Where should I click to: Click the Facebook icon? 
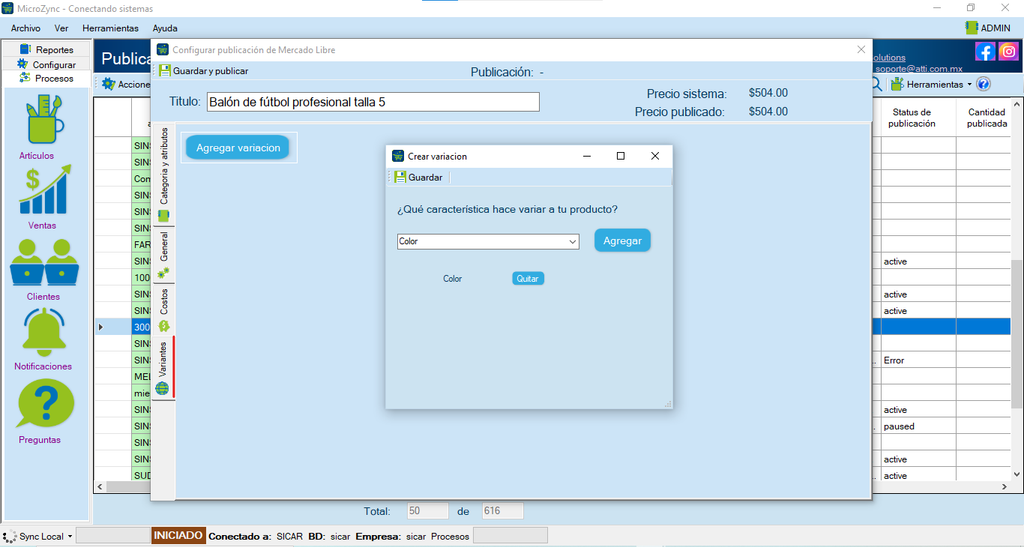coord(985,52)
